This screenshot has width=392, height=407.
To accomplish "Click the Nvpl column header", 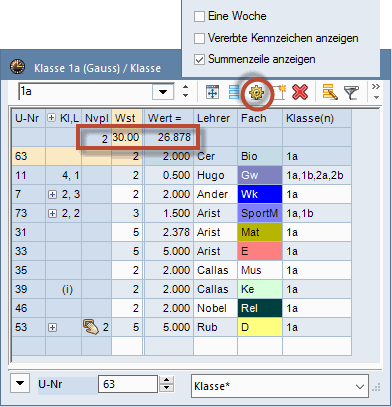I will click(97, 118).
